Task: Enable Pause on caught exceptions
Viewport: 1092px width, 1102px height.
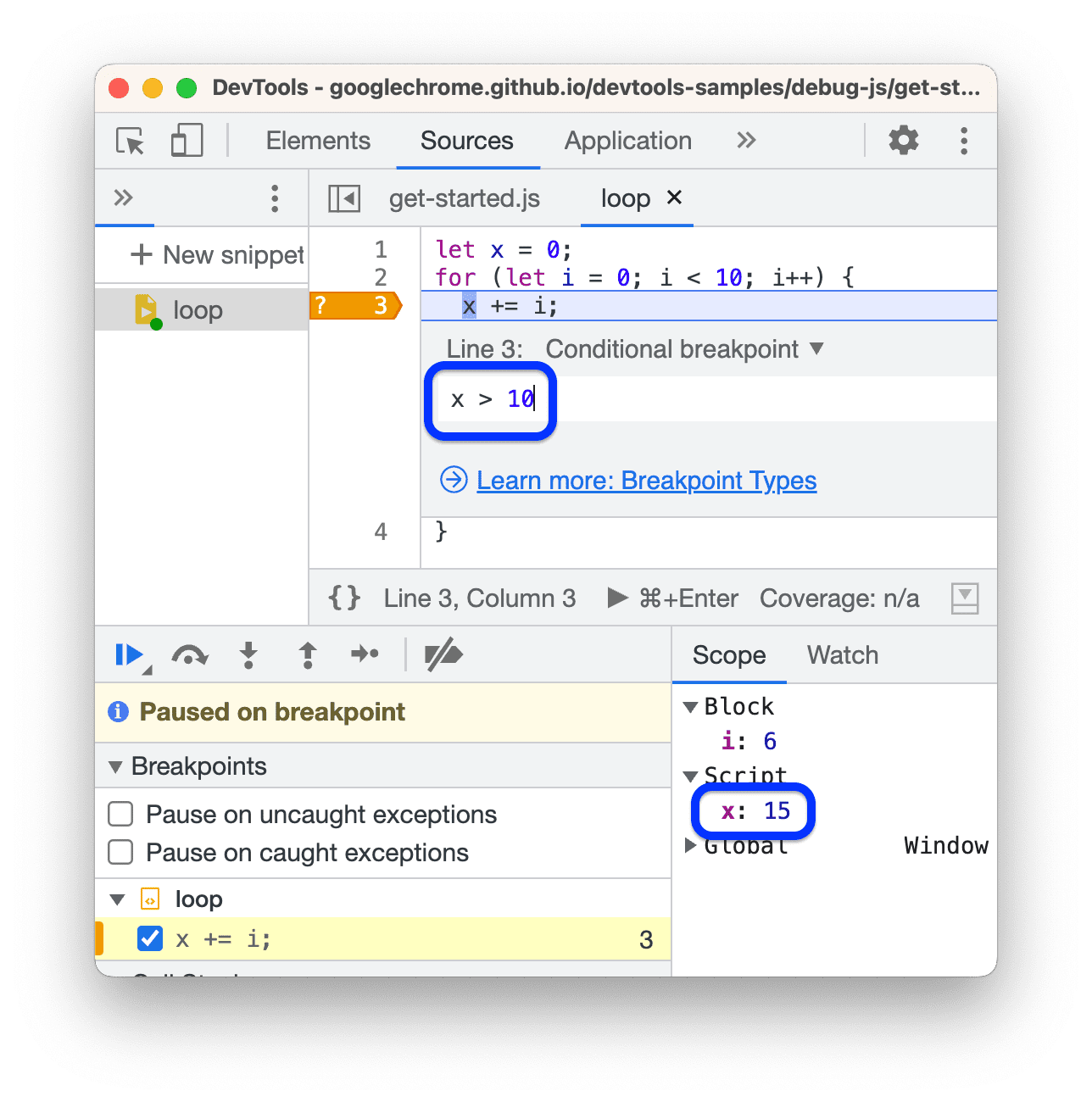Action: [x=120, y=853]
